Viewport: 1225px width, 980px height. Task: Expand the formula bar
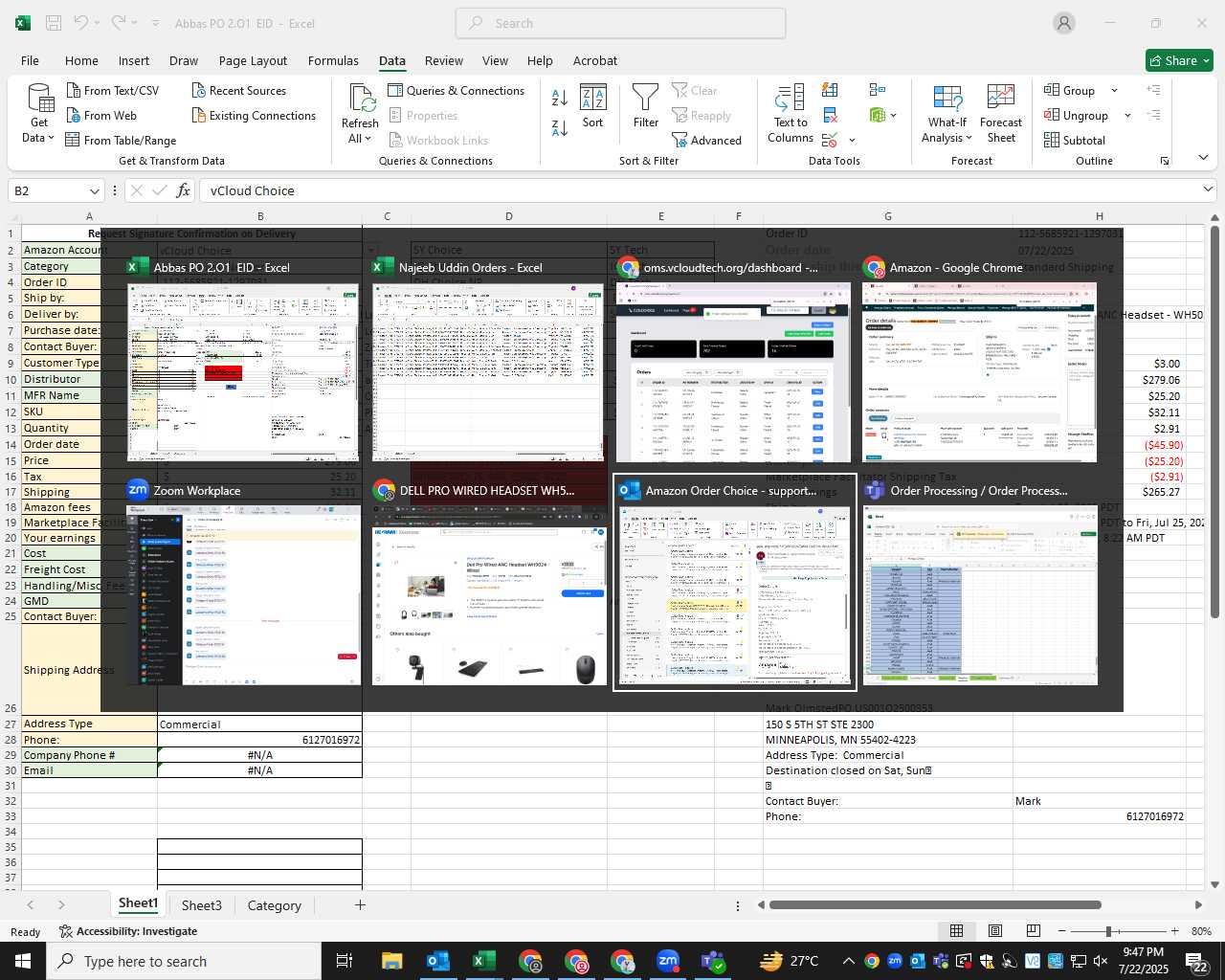pos(1208,189)
